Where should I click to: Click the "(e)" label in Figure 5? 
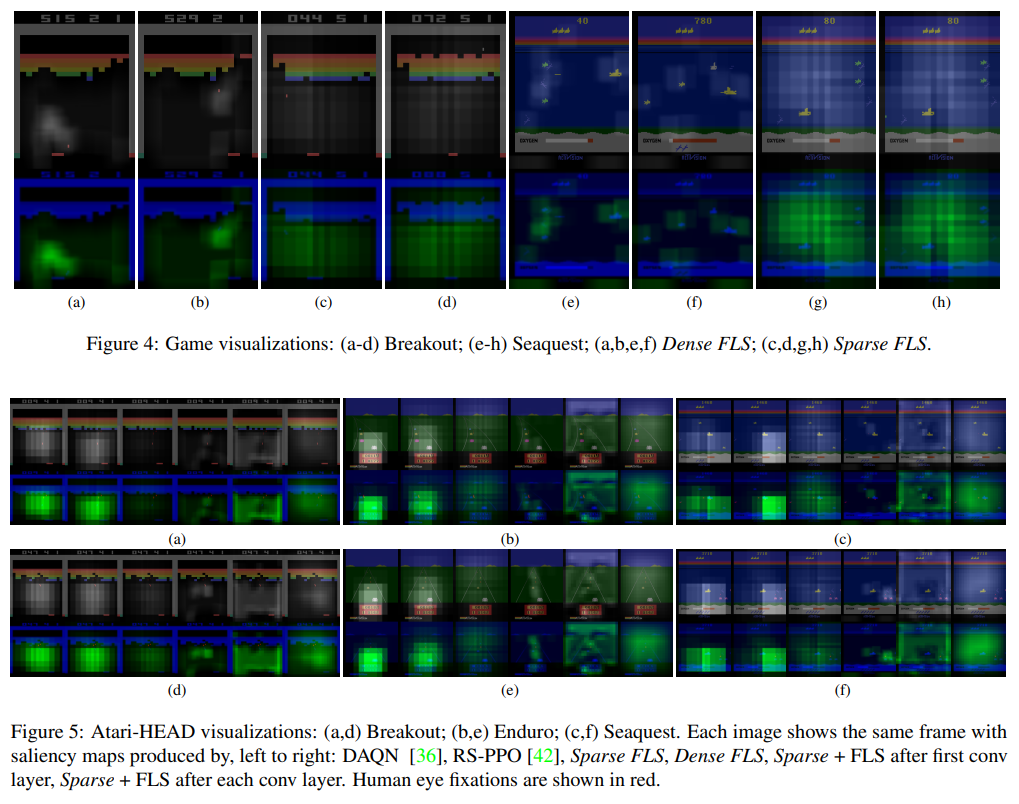click(x=510, y=690)
